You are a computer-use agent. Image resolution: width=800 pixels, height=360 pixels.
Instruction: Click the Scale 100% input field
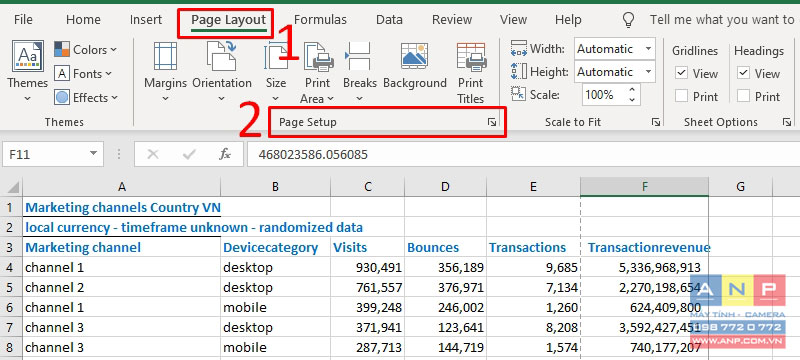(605, 95)
